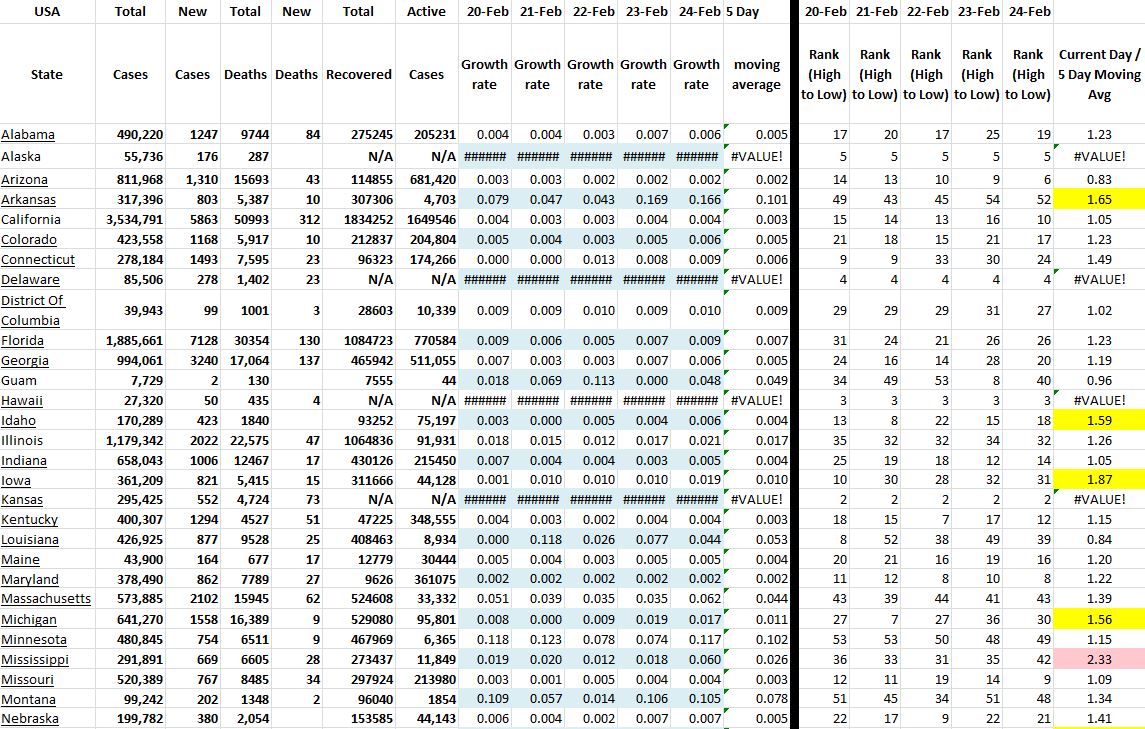Select the Kentucky state link

[30, 520]
